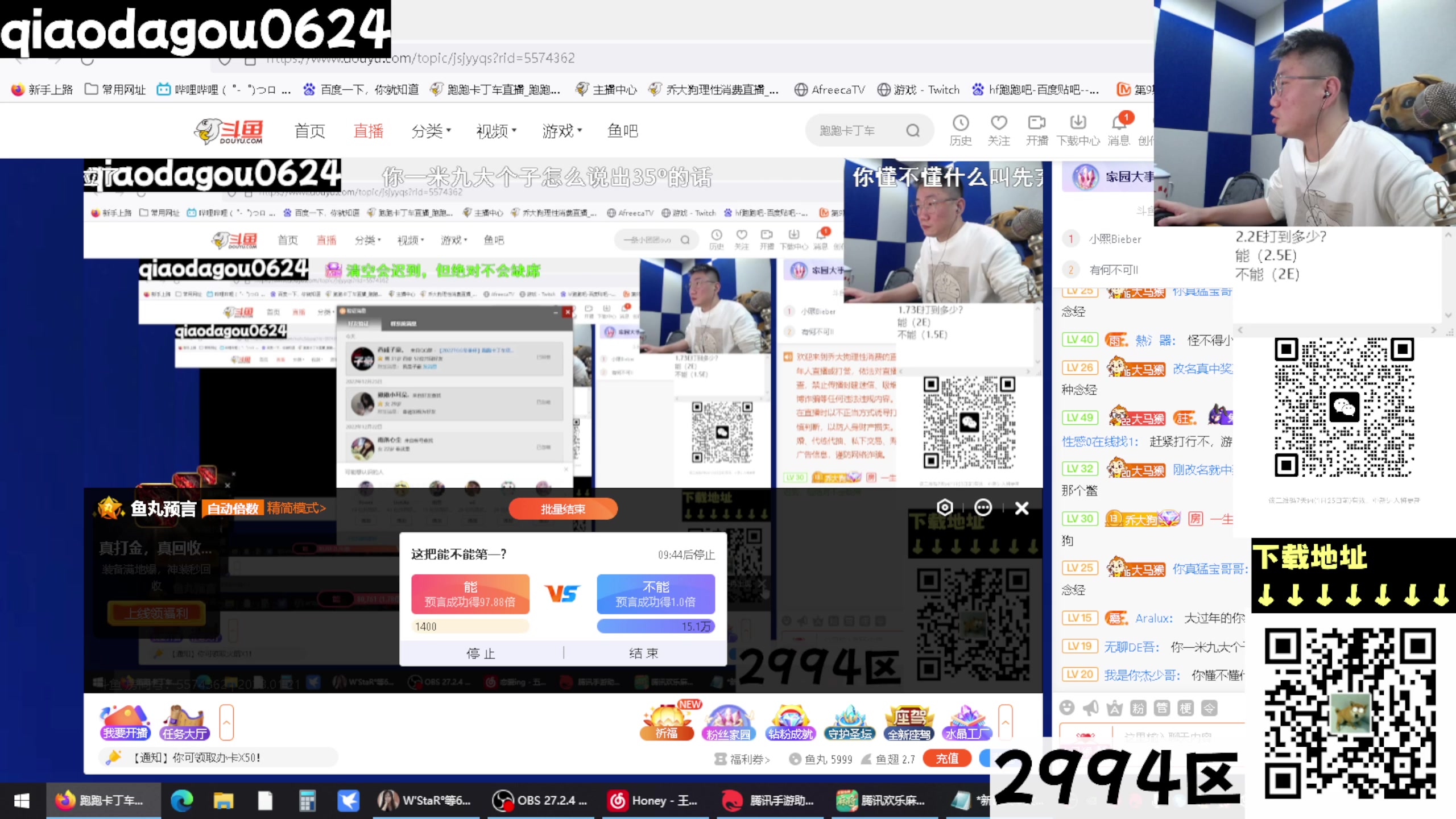Click the orange 批量结束 button
Viewport: 1456px width, 819px height.
(x=562, y=508)
